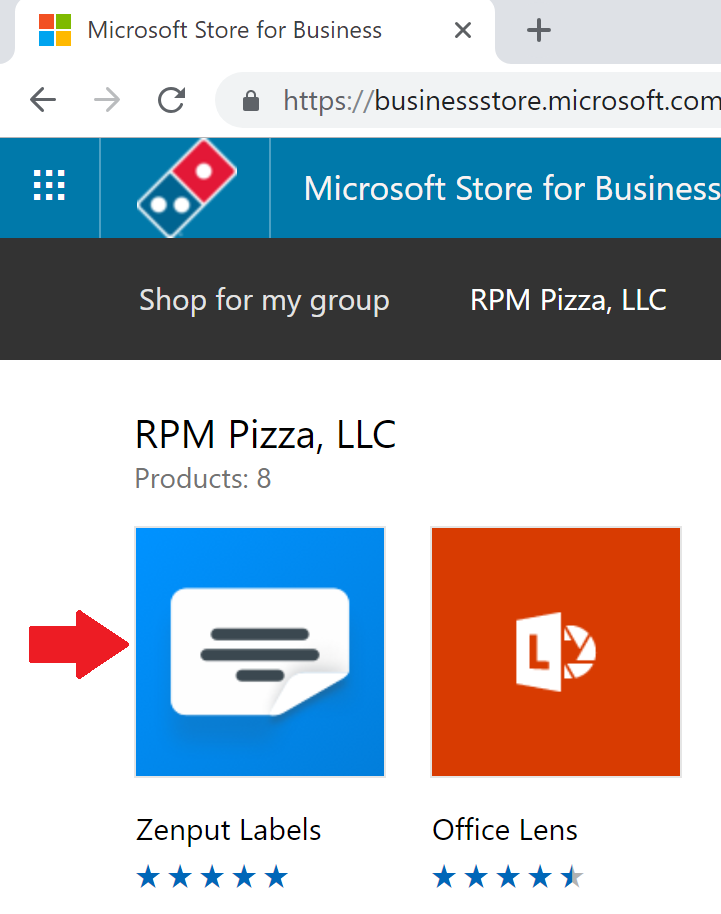
Task: Reload the page with refresh icon
Action: (171, 100)
